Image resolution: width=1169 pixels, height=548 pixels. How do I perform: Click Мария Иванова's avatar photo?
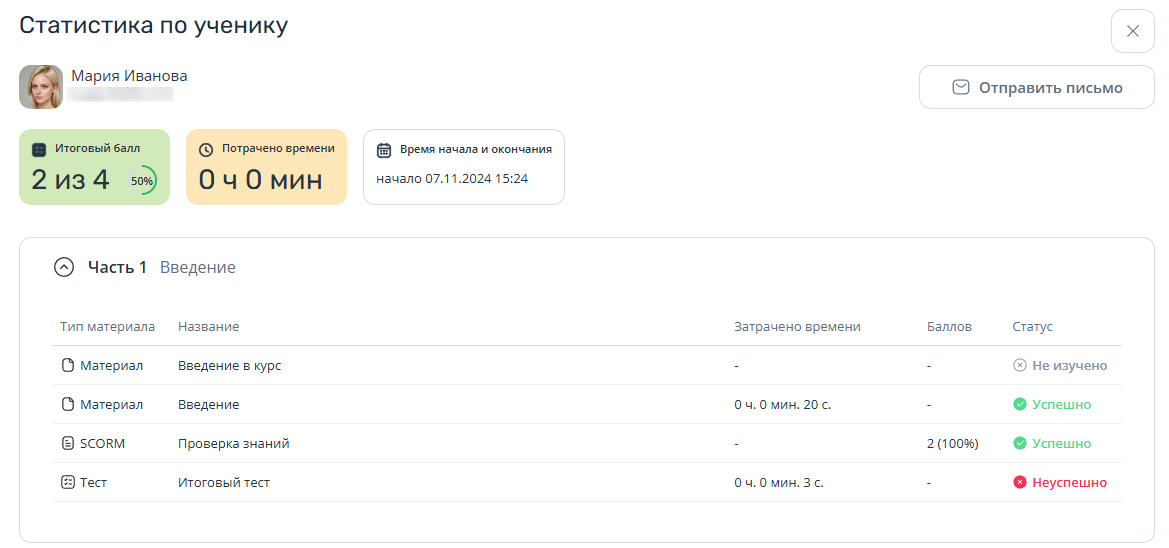click(41, 86)
